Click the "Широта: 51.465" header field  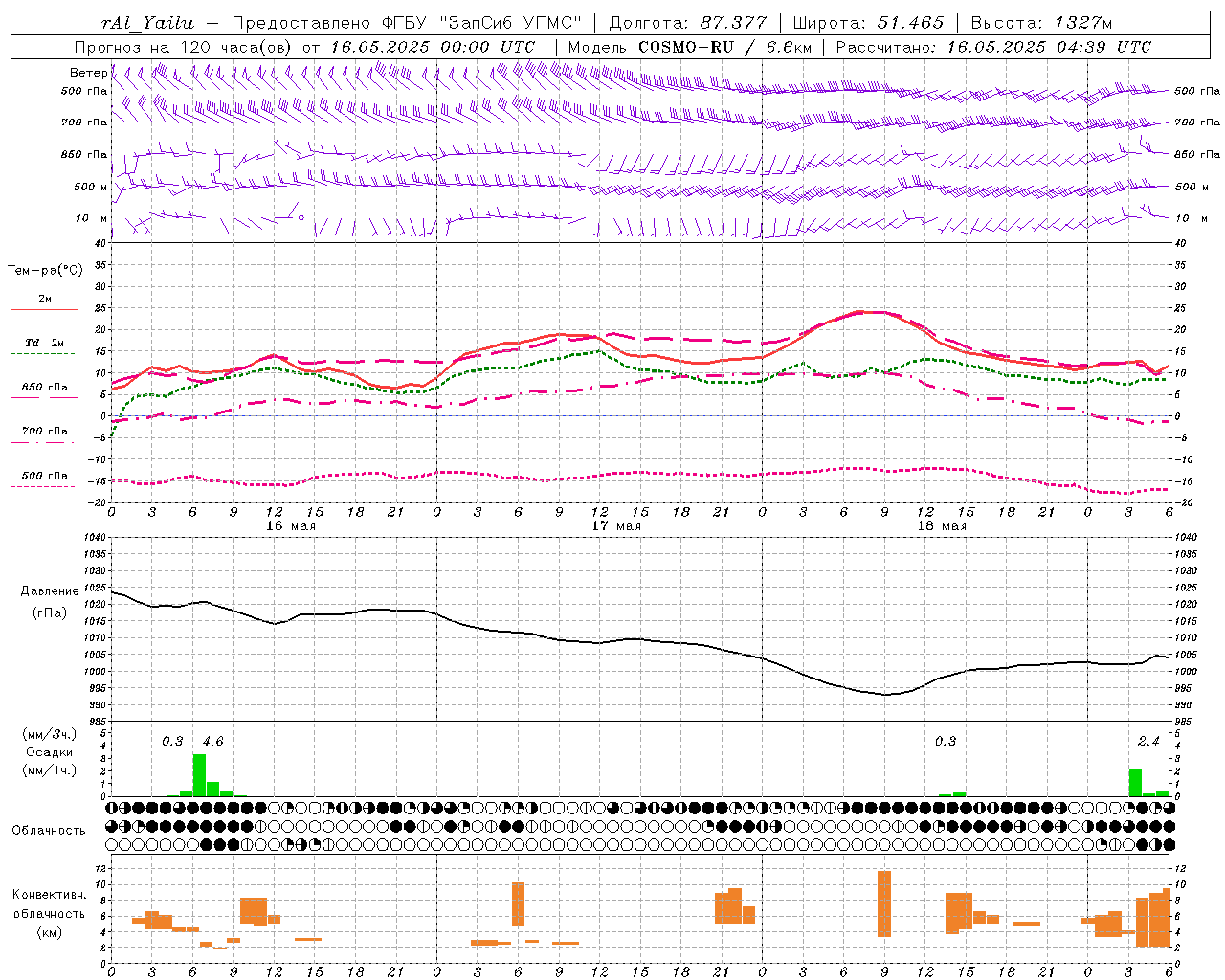[868, 23]
